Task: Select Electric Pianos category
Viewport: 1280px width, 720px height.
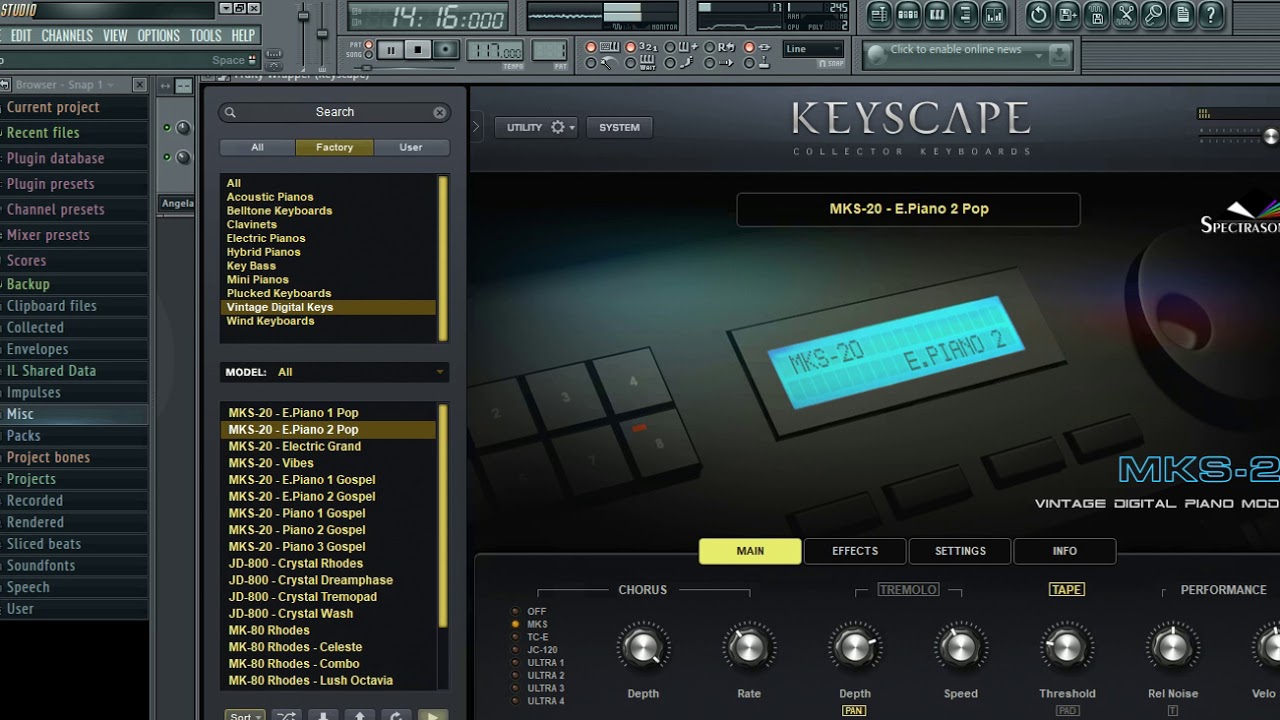Action: point(266,238)
